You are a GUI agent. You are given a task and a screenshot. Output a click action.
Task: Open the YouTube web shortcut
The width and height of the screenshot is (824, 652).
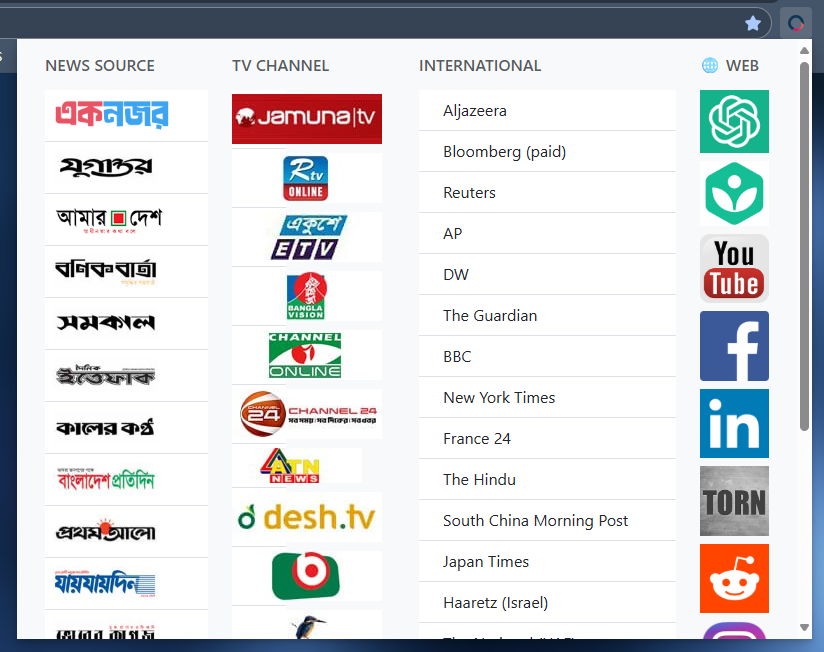734,268
